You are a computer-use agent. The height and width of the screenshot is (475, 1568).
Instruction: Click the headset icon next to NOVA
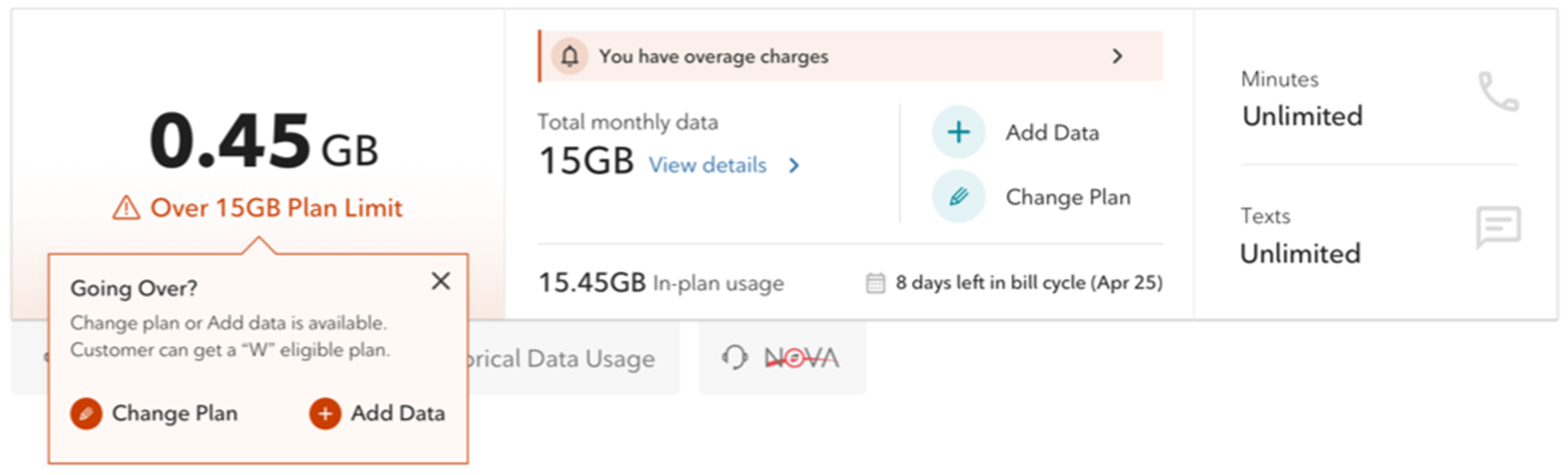coord(734,357)
